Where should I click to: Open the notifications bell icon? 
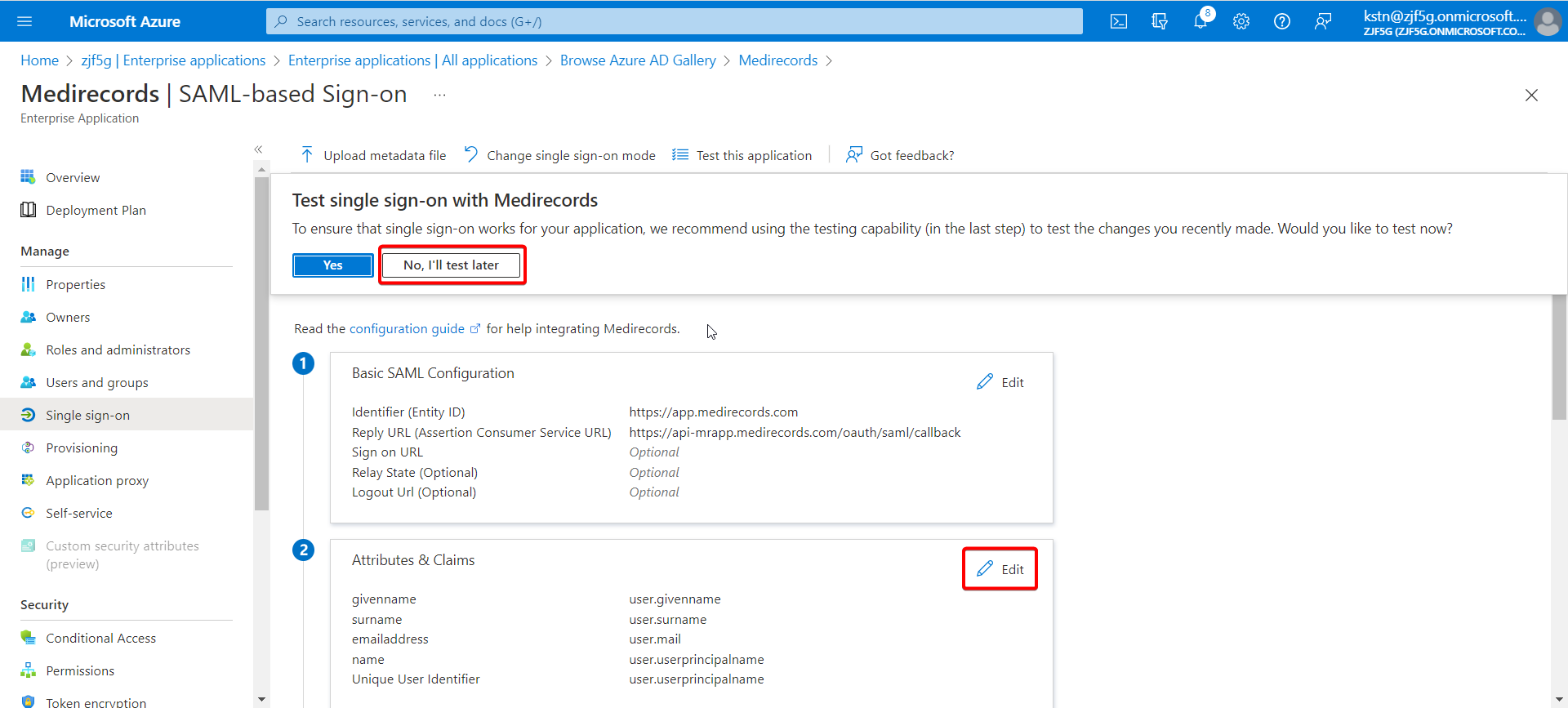(x=1200, y=21)
